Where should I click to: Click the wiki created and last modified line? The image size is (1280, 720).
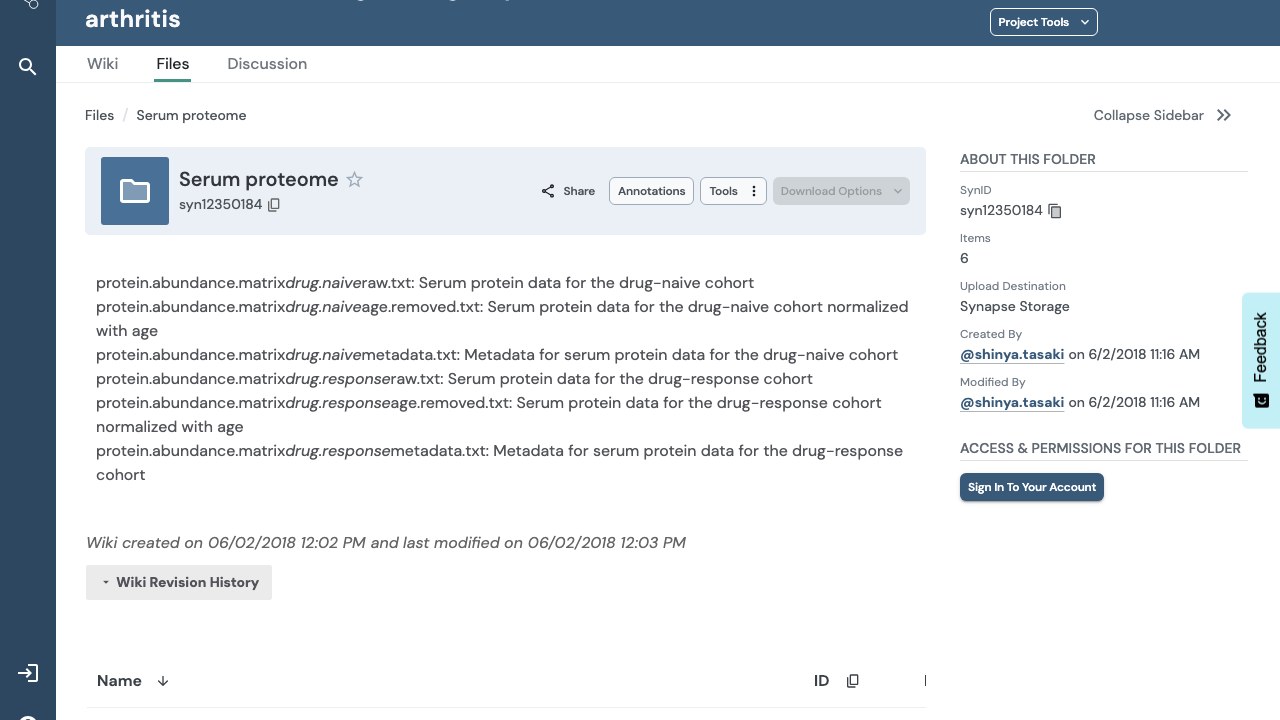pos(386,543)
